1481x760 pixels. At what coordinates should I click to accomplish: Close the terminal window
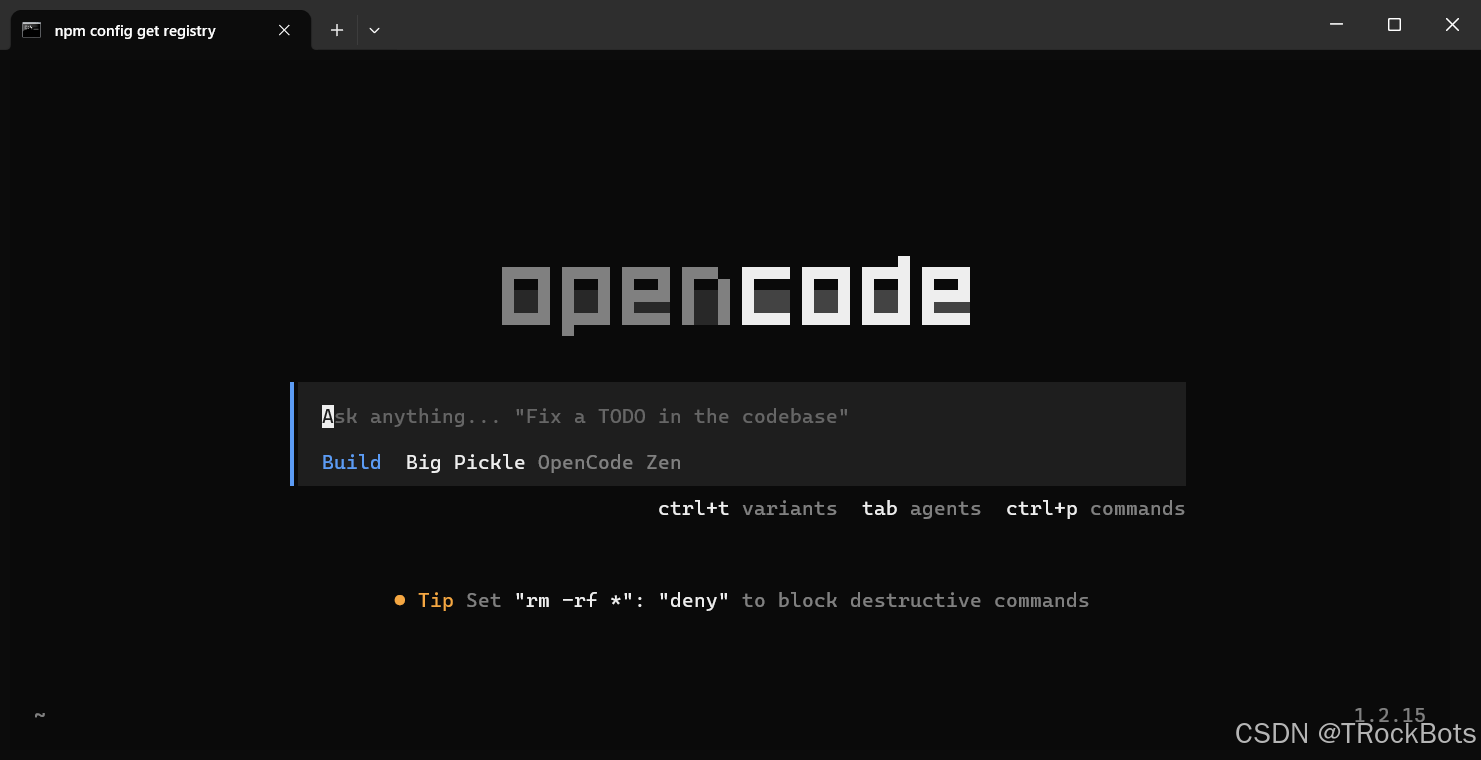click(1452, 24)
